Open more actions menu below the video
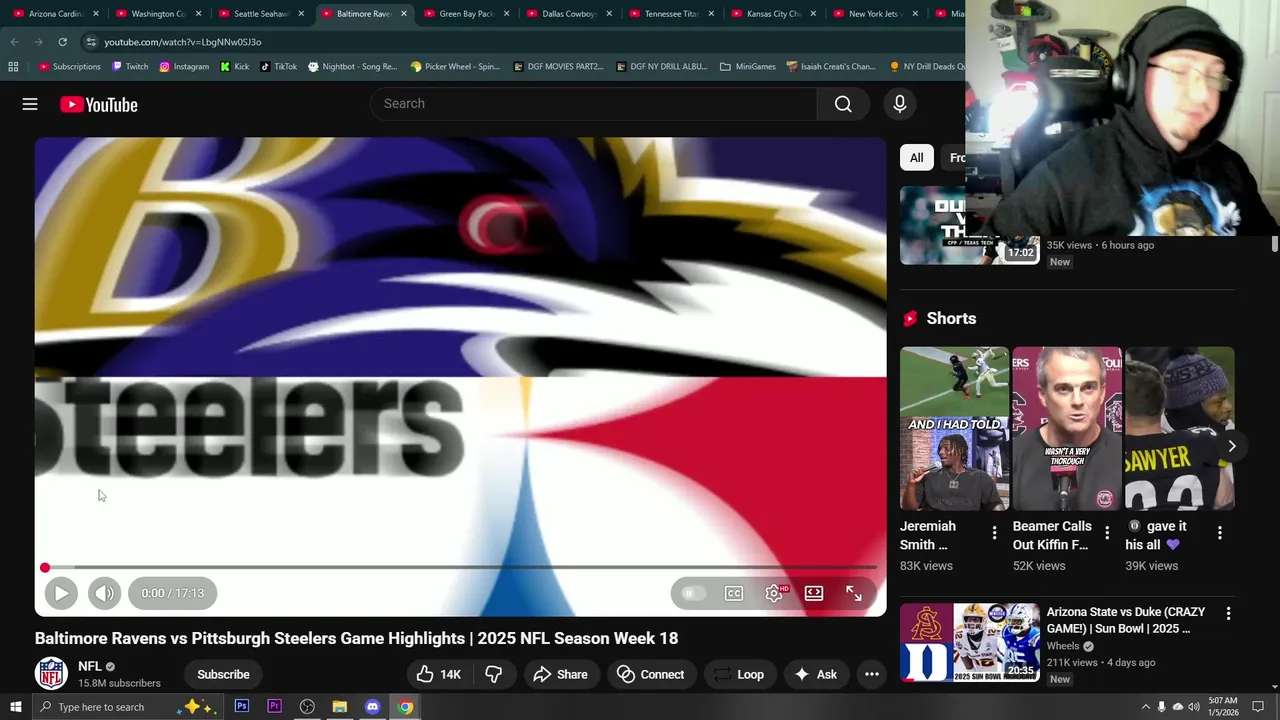1280x720 pixels. tap(872, 674)
